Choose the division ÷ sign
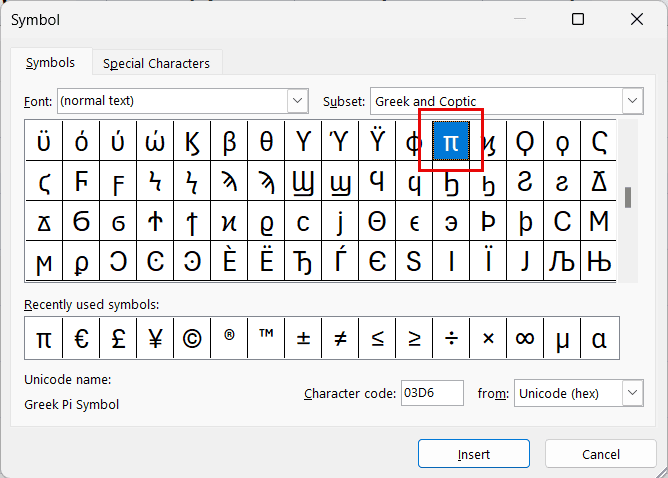The width and height of the screenshot is (668, 478). (x=451, y=339)
